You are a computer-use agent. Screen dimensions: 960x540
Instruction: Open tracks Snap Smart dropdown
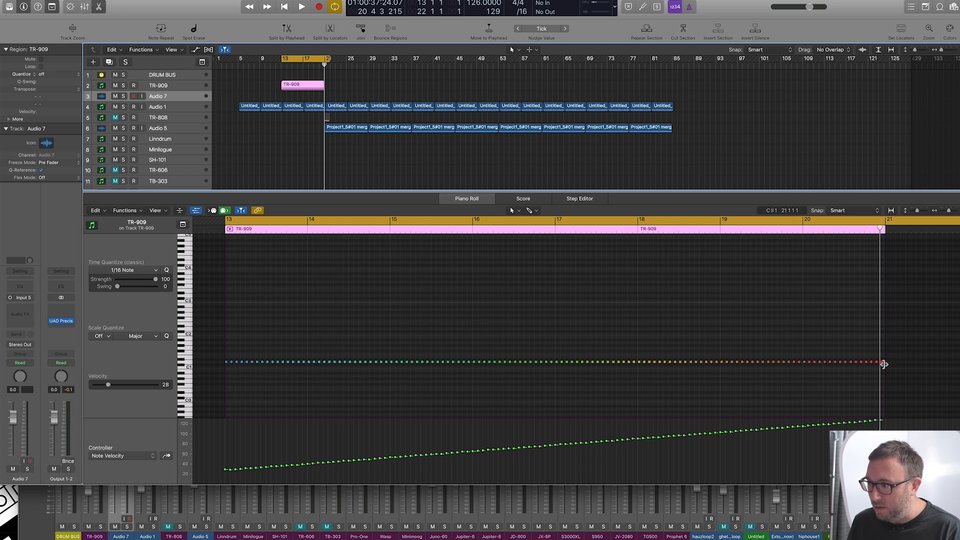(x=770, y=50)
